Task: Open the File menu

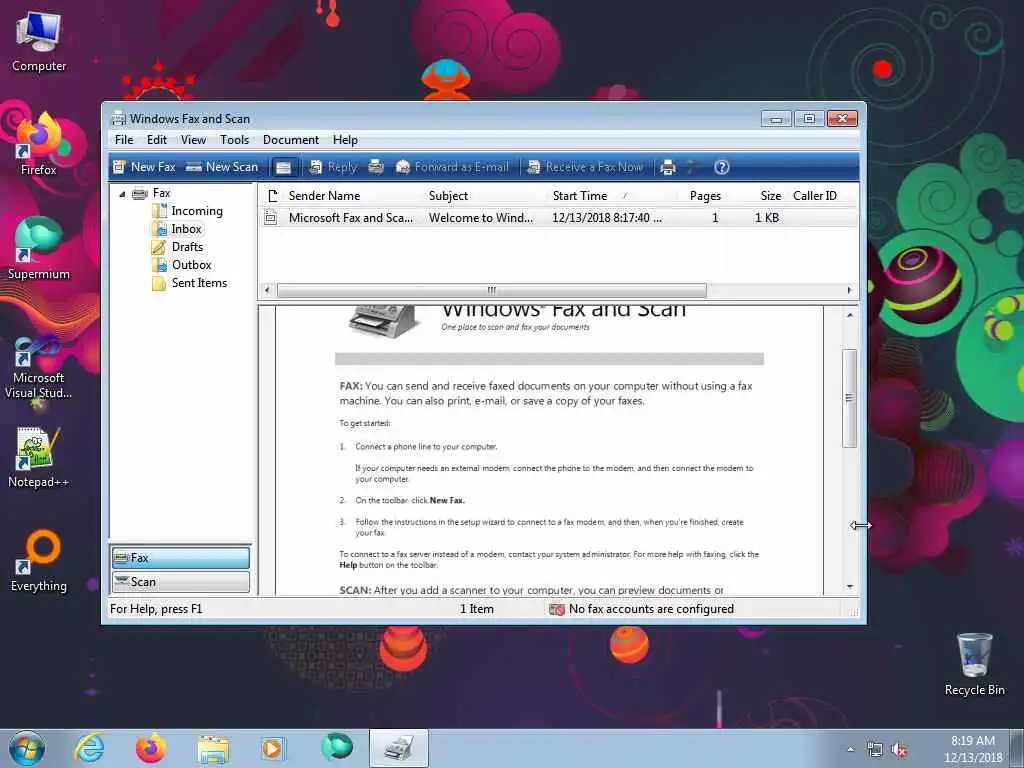Action: tap(124, 140)
